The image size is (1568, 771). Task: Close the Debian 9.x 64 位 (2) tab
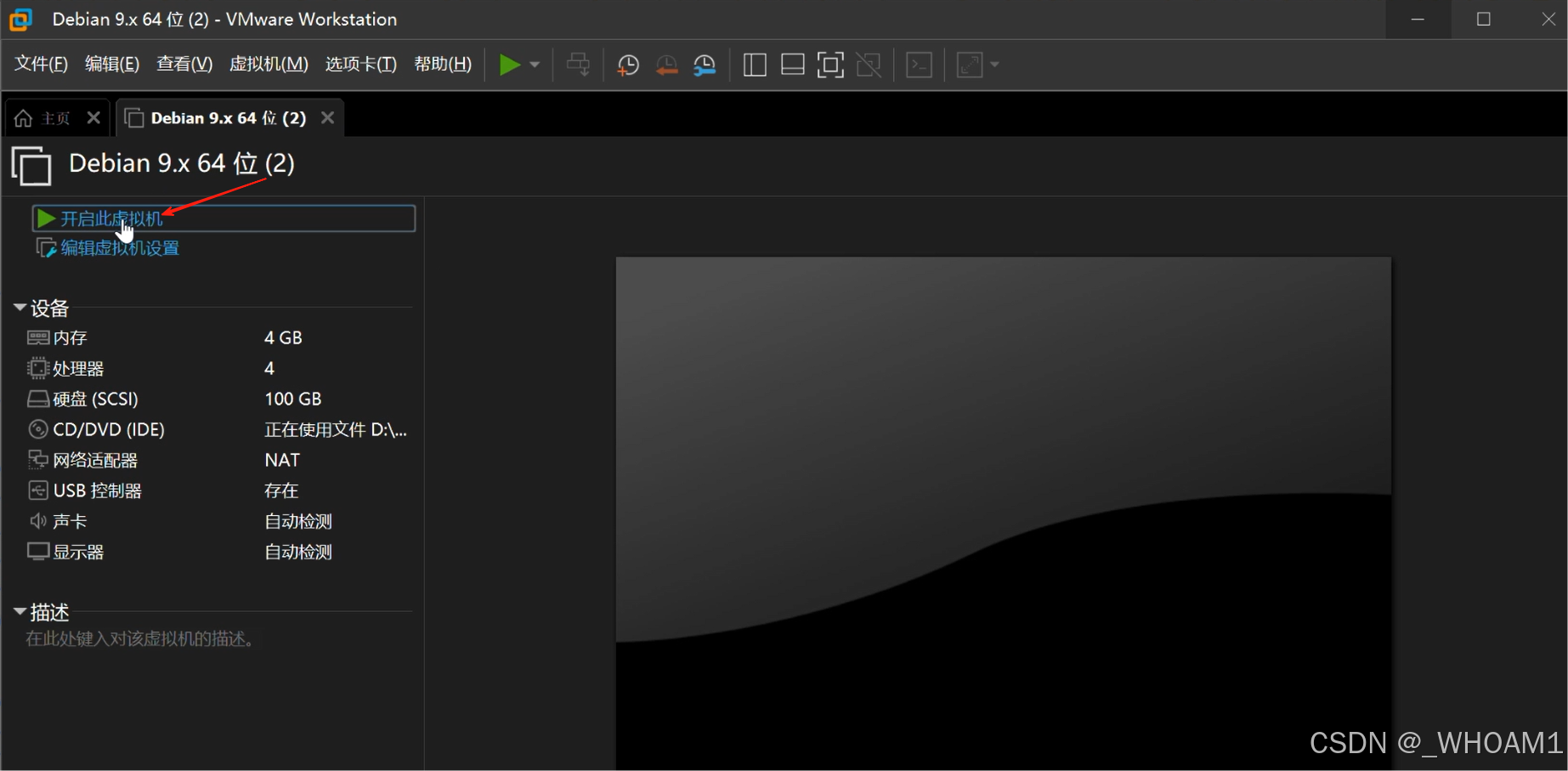pos(327,118)
